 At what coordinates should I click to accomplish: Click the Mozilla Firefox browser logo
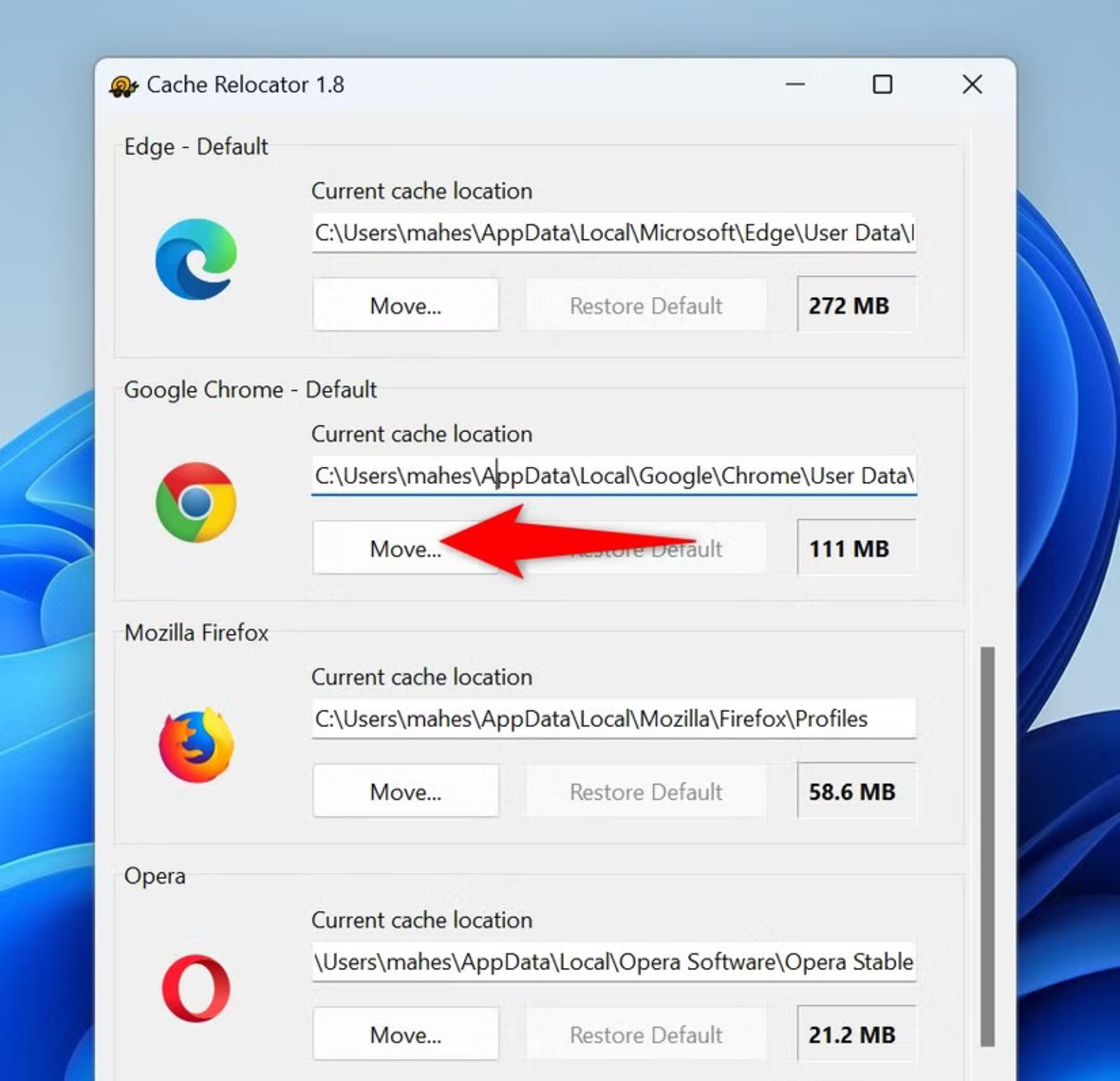click(x=196, y=745)
